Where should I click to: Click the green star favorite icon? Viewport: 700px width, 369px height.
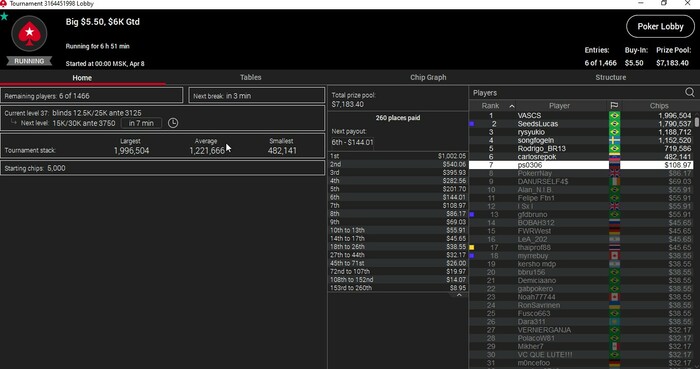pos(4,17)
